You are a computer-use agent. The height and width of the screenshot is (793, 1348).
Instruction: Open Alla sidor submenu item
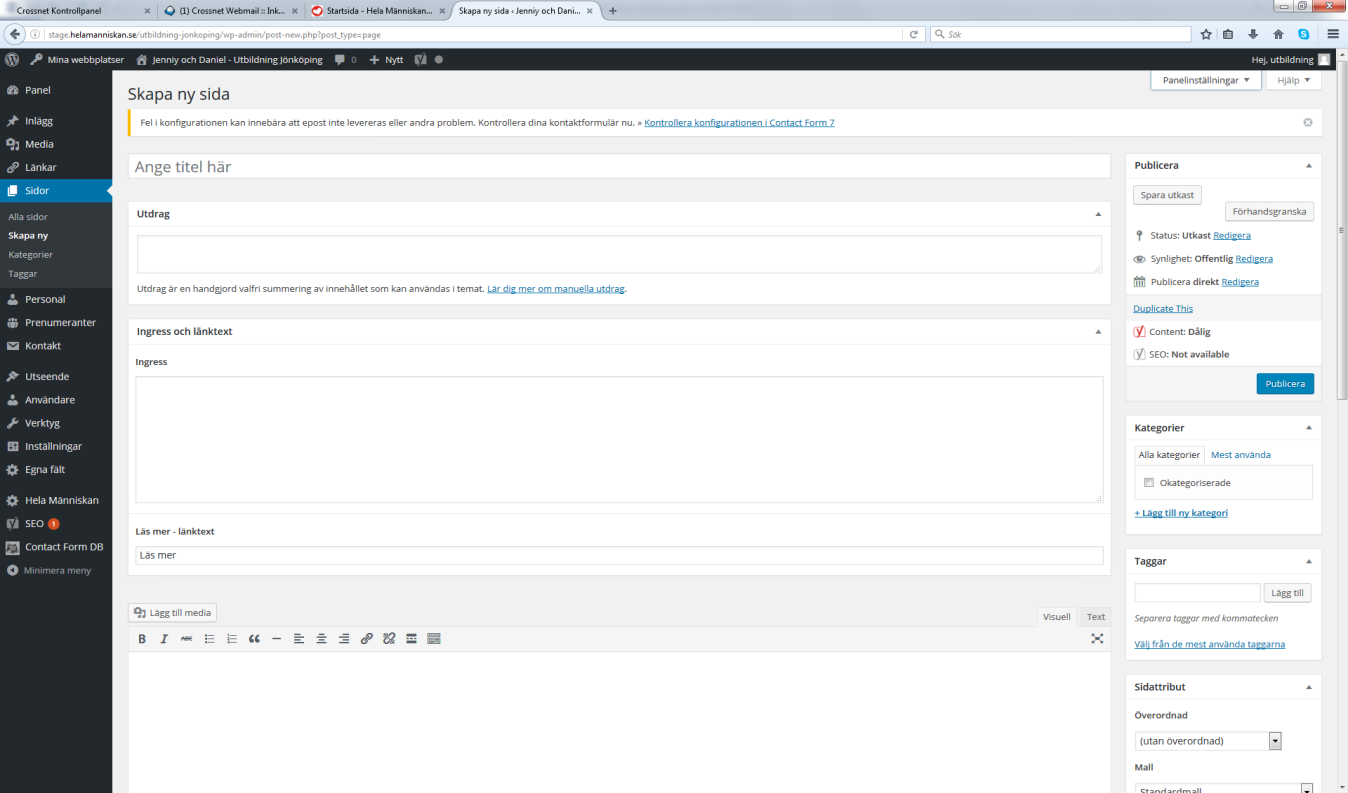28,217
